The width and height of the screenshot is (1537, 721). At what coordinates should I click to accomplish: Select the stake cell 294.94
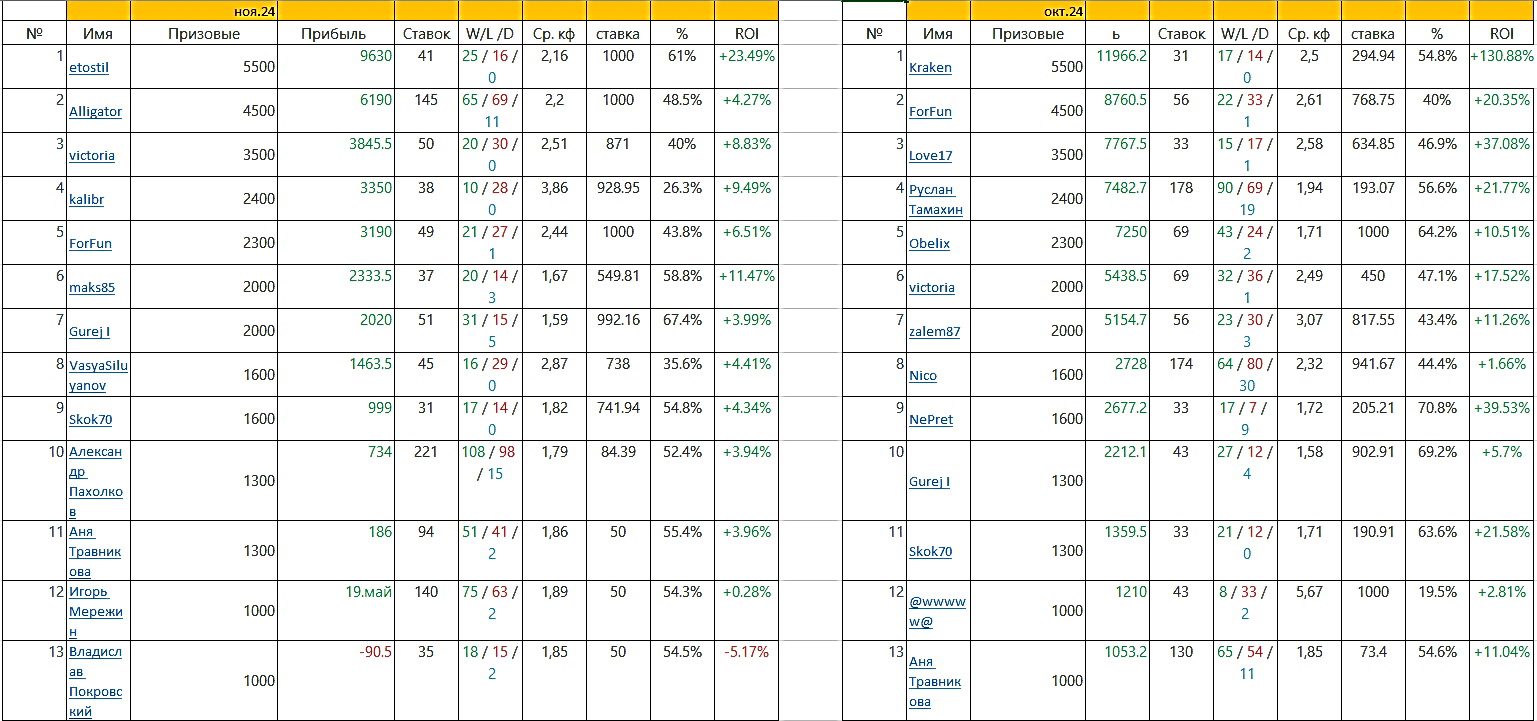point(1373,67)
